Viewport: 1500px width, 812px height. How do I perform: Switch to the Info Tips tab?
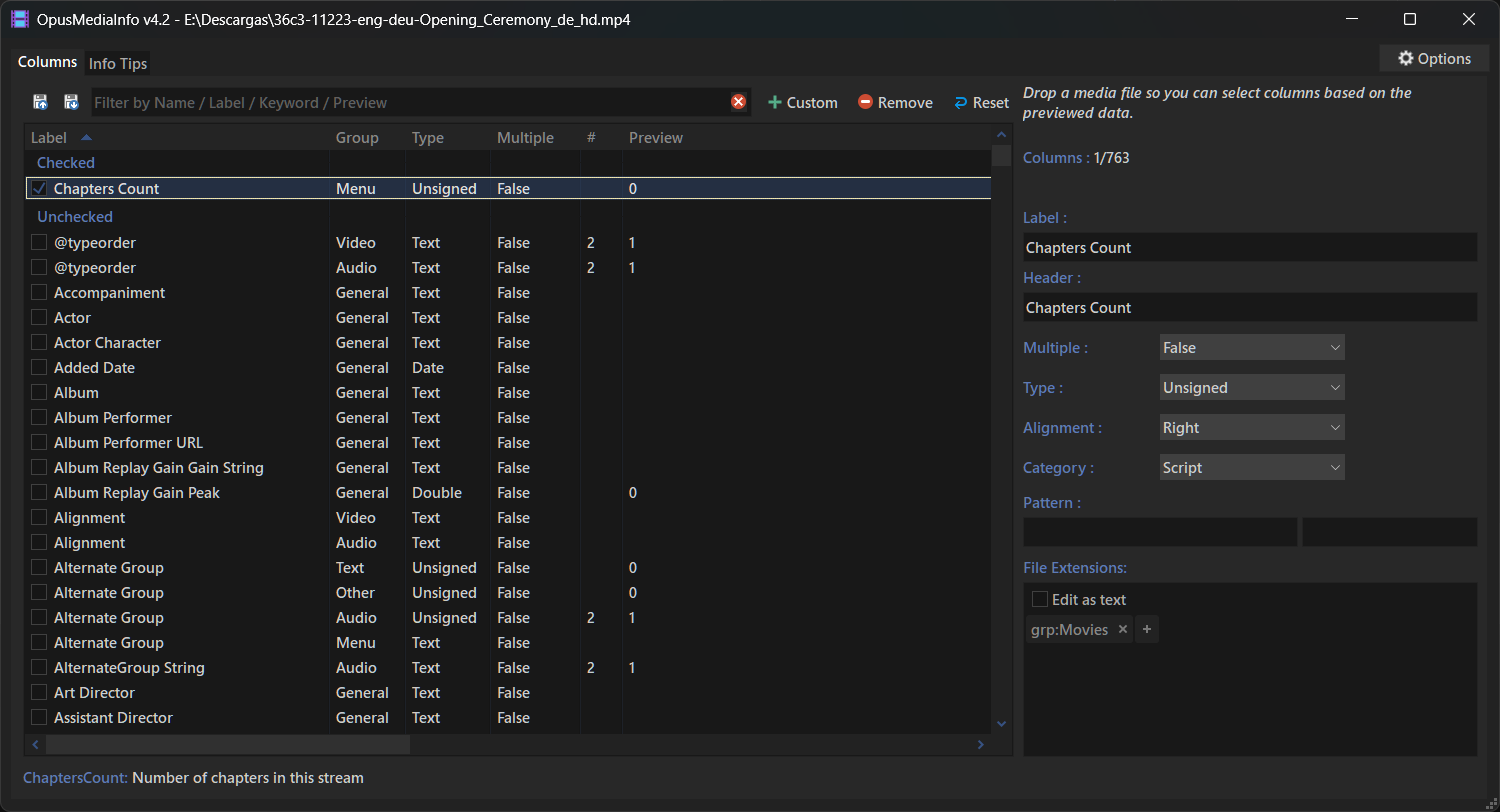(x=118, y=64)
